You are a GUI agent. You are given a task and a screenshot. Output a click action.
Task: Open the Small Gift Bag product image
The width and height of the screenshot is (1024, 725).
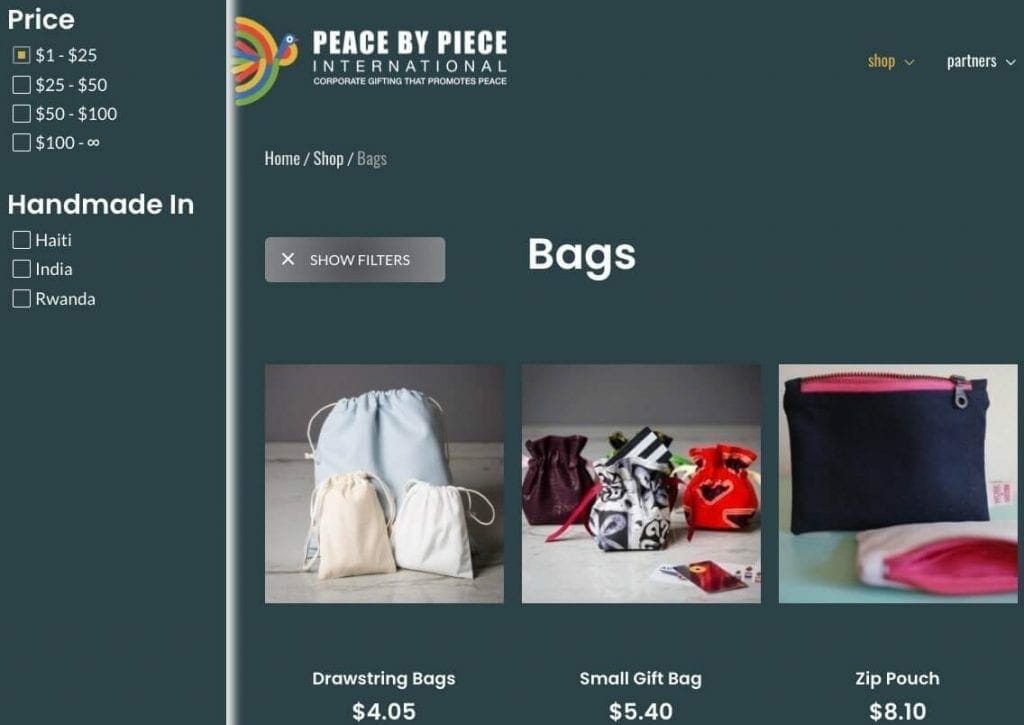click(x=641, y=483)
